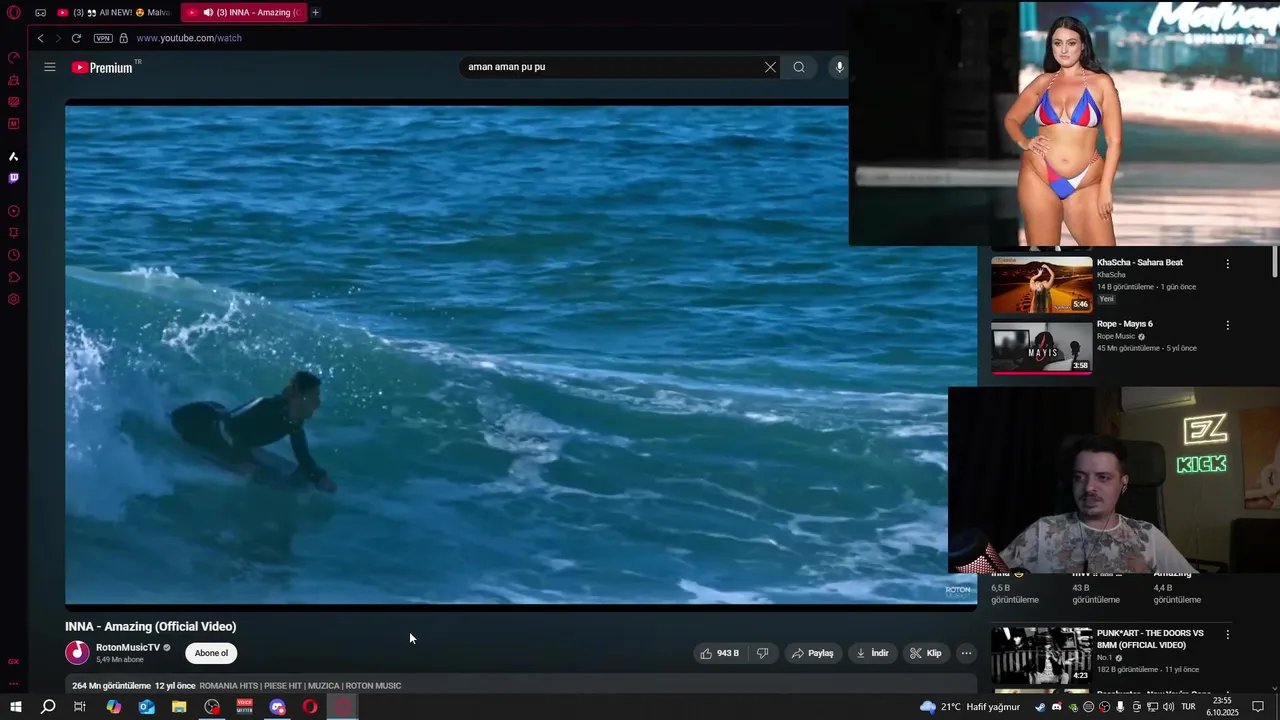Screen dimensions: 1280x720
Task: Open GX Control speedometer in sidebar
Action: coord(14,57)
